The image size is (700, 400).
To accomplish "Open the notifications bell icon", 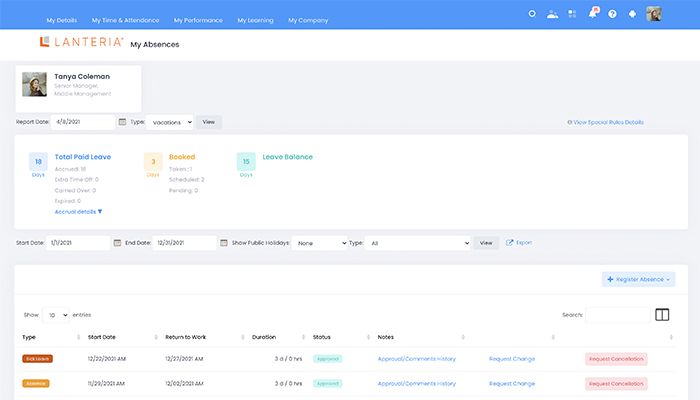I will point(592,14).
